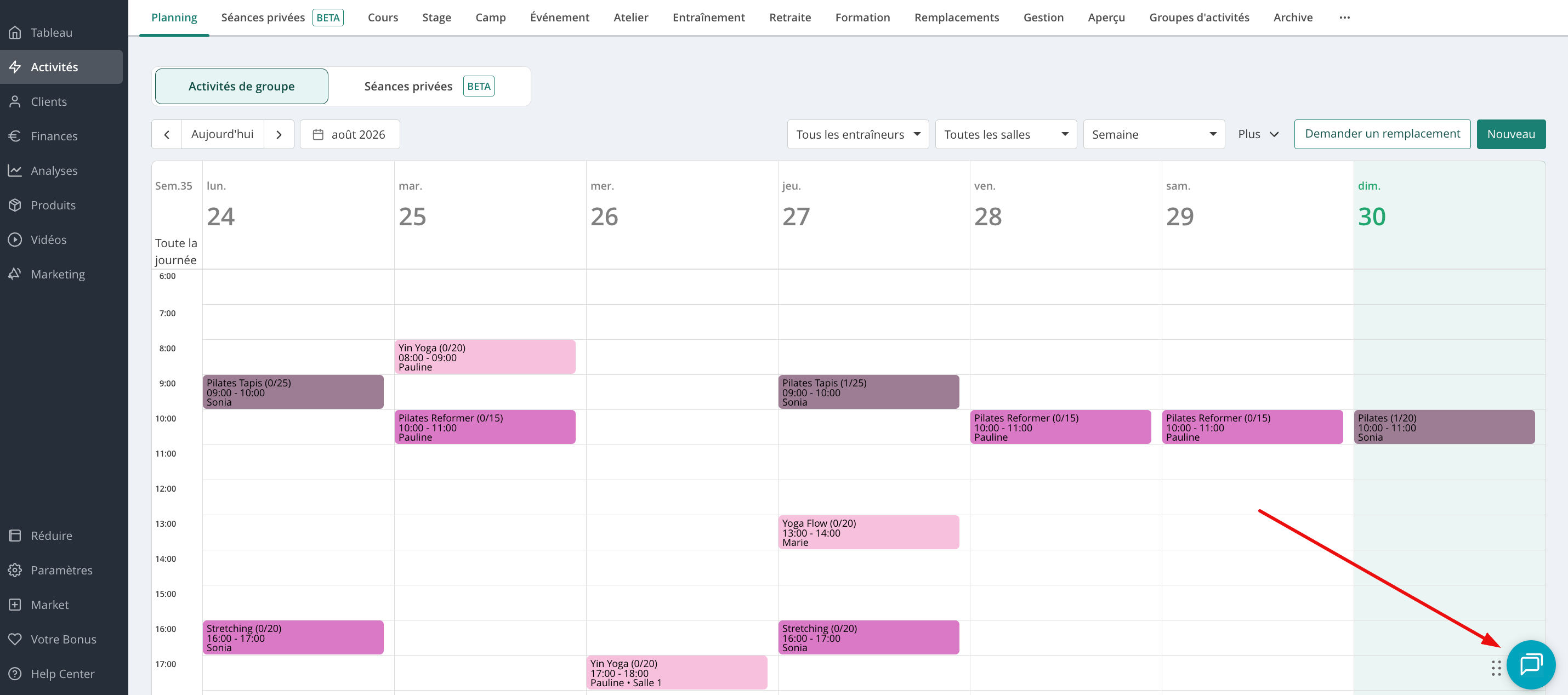
Task: Open the chat support bubble
Action: click(x=1530, y=664)
